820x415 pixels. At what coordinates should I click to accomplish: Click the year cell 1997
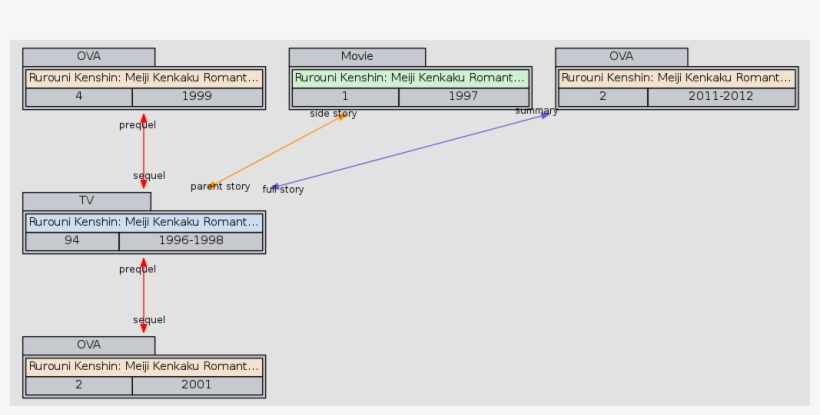(463, 97)
